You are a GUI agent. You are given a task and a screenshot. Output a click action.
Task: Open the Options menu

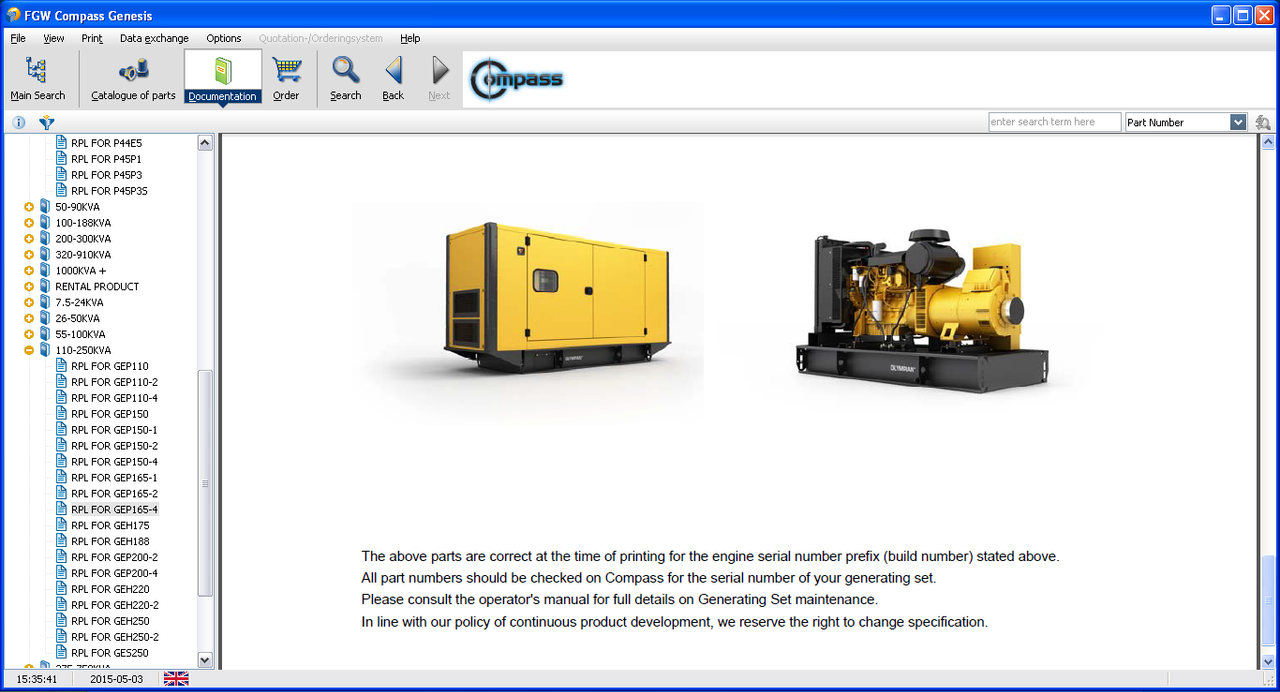point(224,38)
